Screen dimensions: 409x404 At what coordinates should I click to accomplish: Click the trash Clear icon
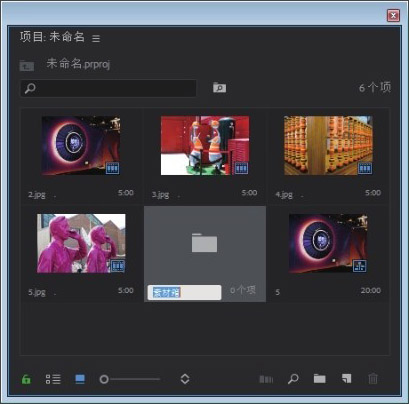pyautogui.click(x=373, y=379)
